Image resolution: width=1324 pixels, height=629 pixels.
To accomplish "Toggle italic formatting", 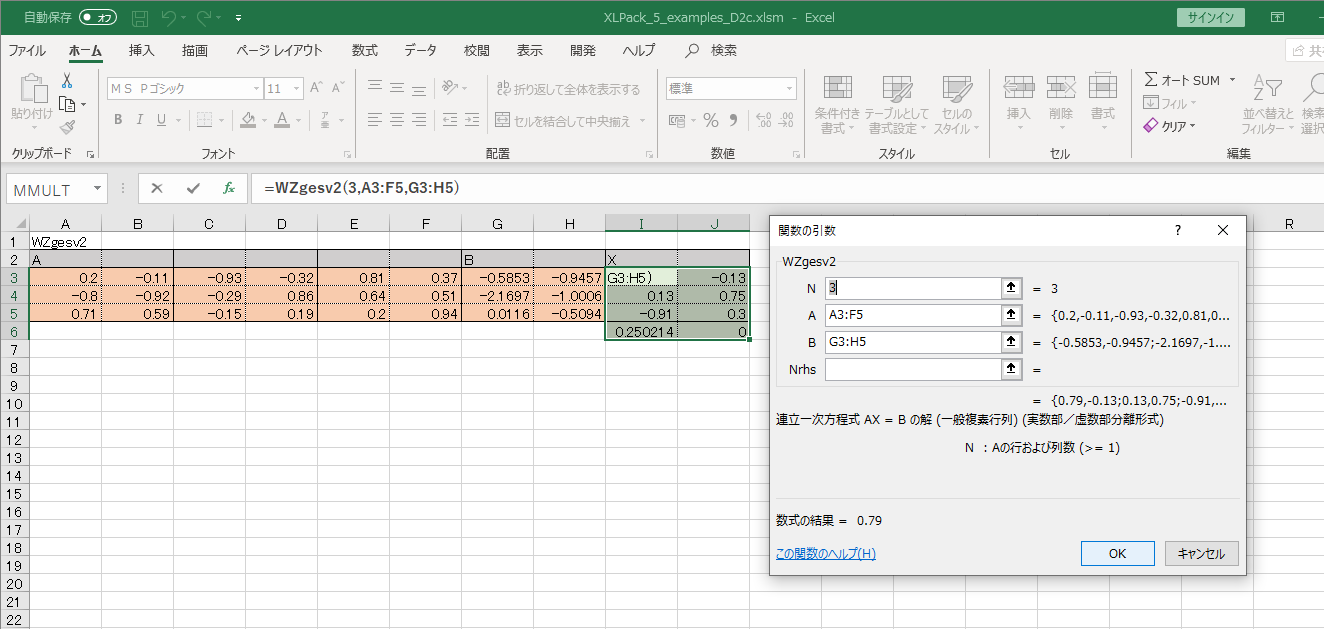I will [x=141, y=120].
